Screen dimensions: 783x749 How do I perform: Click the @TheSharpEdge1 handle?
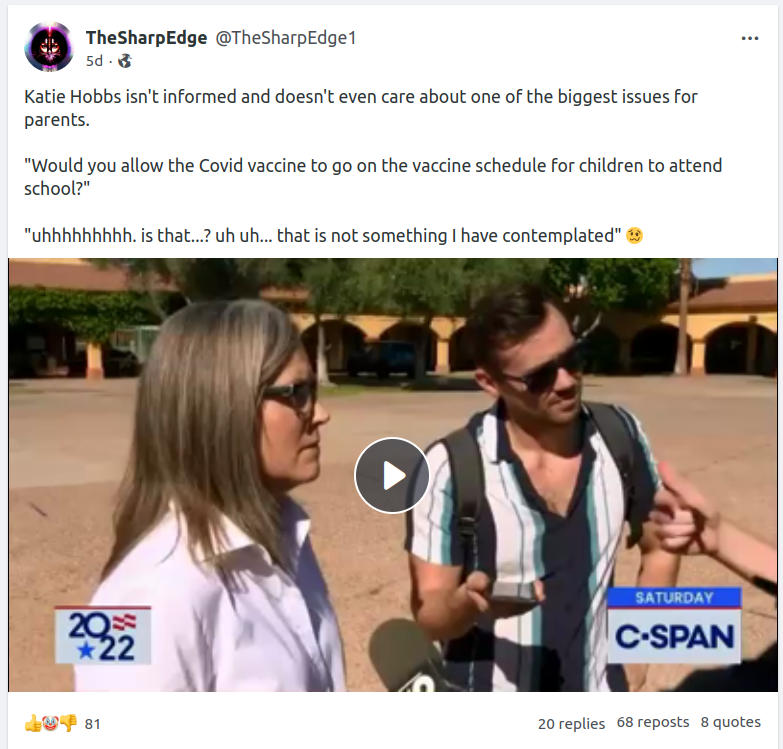286,37
